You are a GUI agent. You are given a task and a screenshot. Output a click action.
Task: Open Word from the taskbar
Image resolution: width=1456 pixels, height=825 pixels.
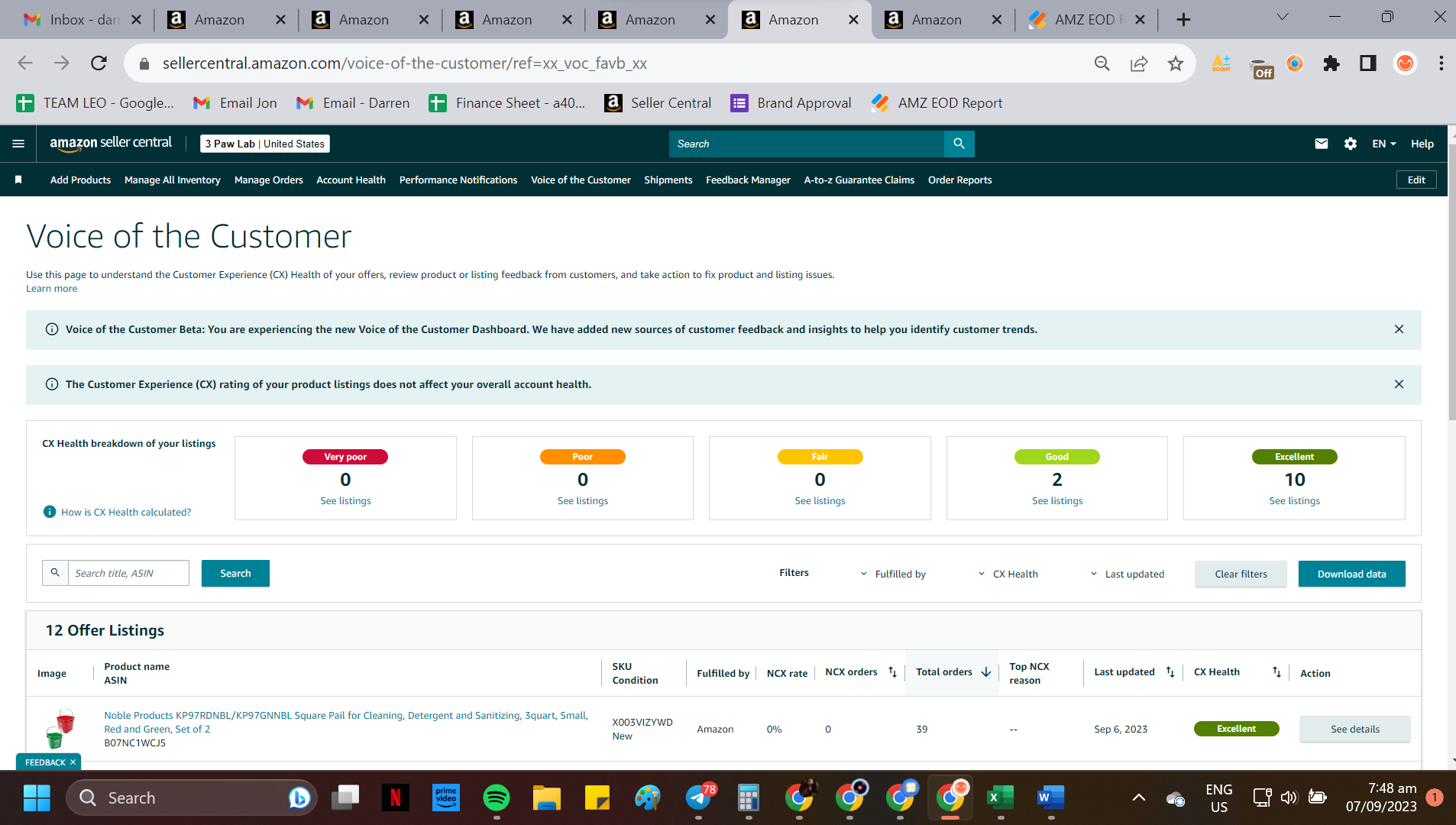coord(1050,797)
